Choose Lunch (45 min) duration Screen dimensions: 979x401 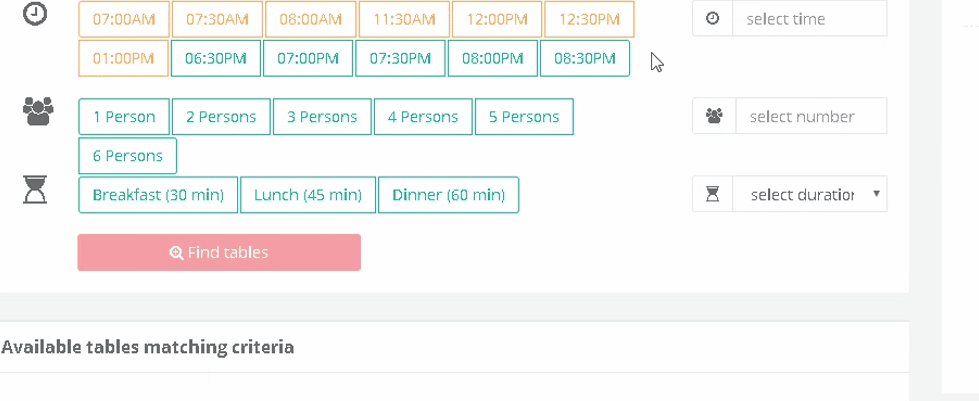307,195
